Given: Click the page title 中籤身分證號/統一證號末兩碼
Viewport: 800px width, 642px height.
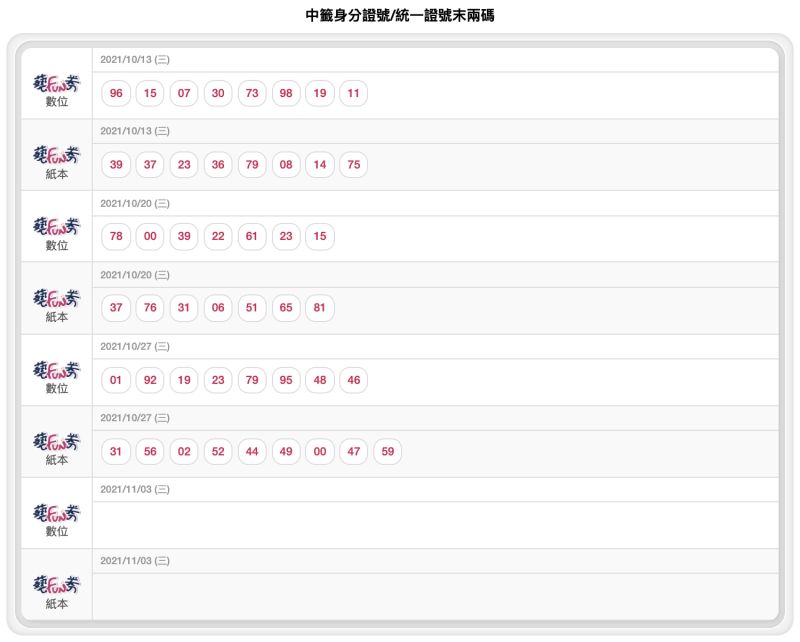Looking at the screenshot, I should click(x=400, y=15).
